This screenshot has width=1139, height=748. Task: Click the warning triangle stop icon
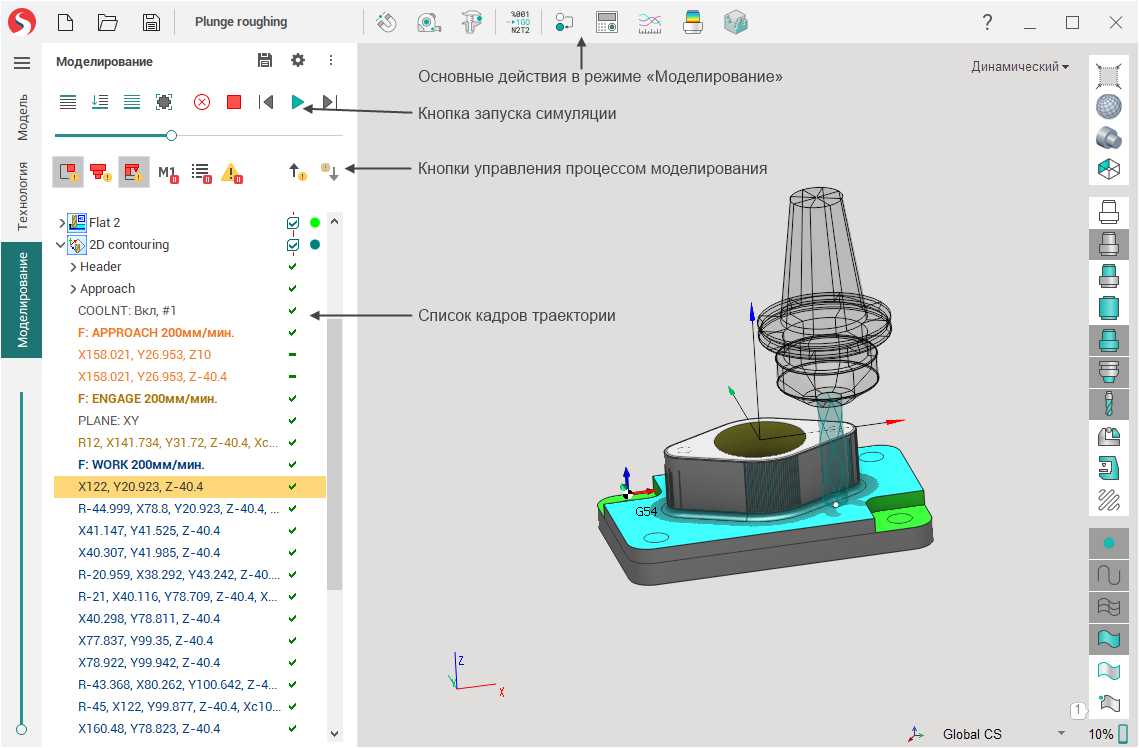pos(232,172)
